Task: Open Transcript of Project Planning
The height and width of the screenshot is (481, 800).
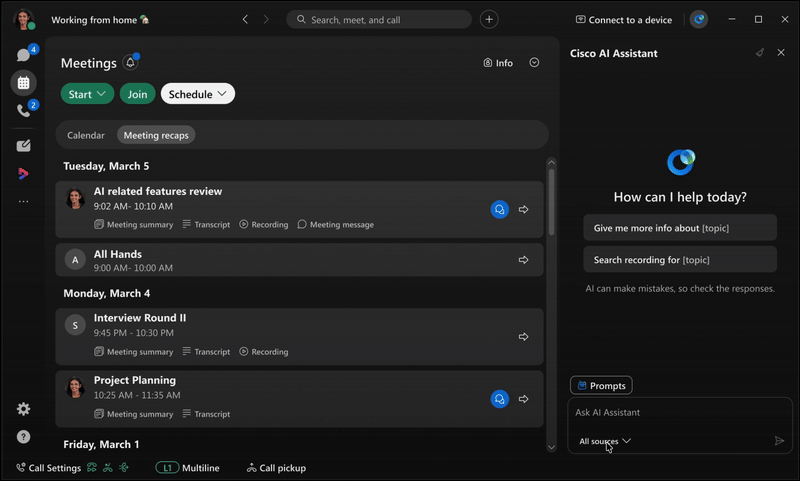Action: (206, 414)
